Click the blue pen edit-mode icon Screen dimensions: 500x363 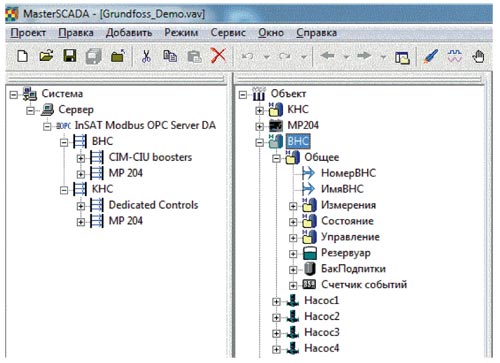(431, 56)
